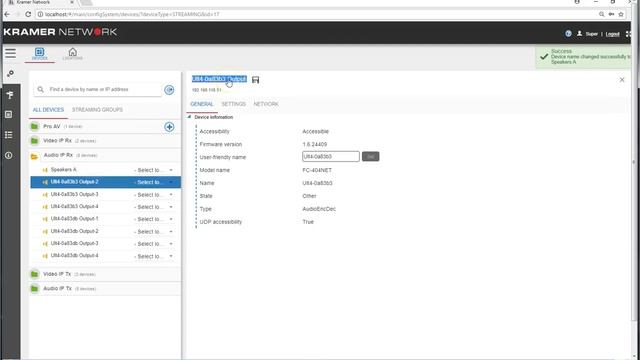Open the list icon in the sidebar

[9, 135]
